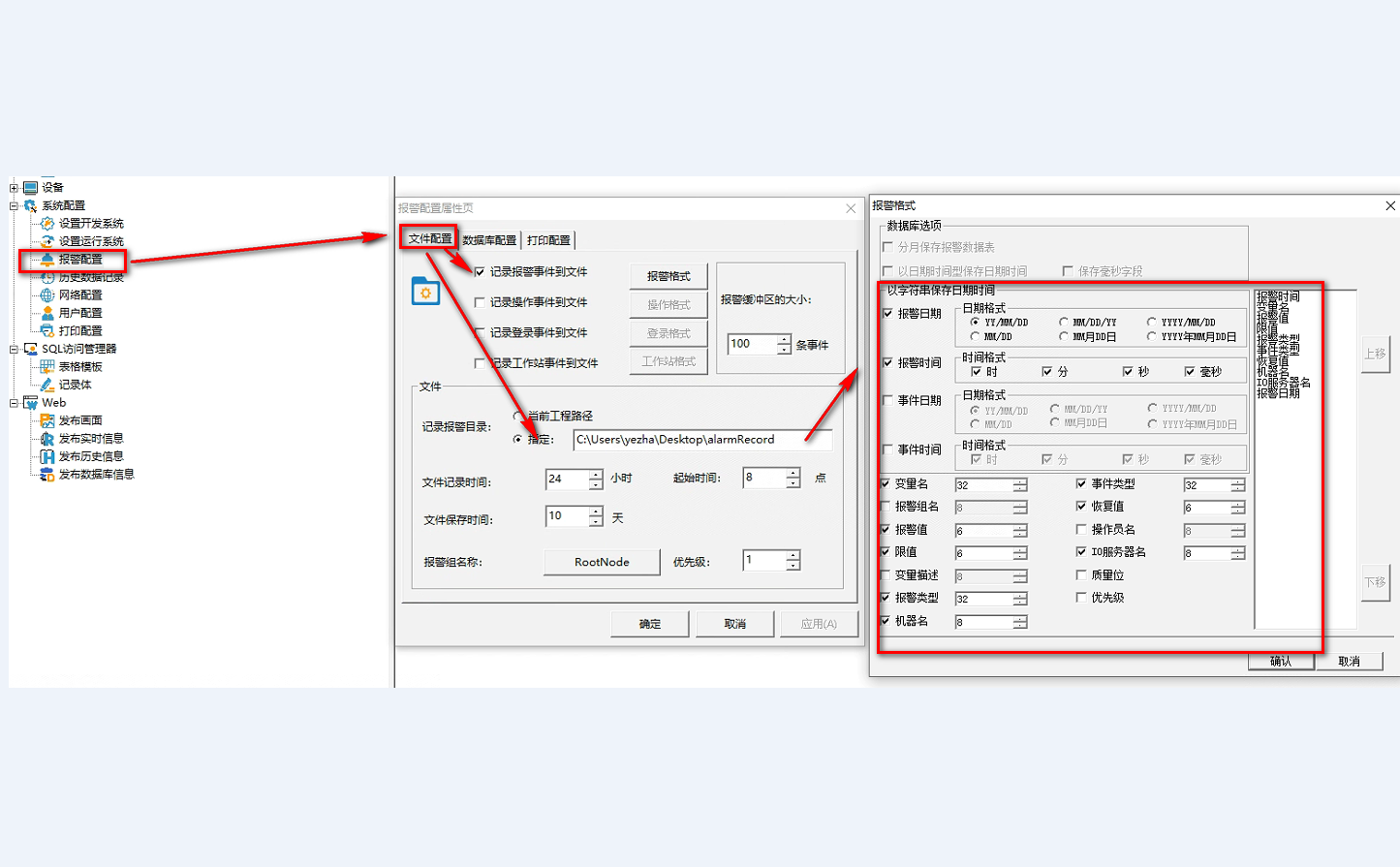The image size is (1400, 867).
Task: Click the 发布历史信息 H icon
Action: click(x=47, y=456)
